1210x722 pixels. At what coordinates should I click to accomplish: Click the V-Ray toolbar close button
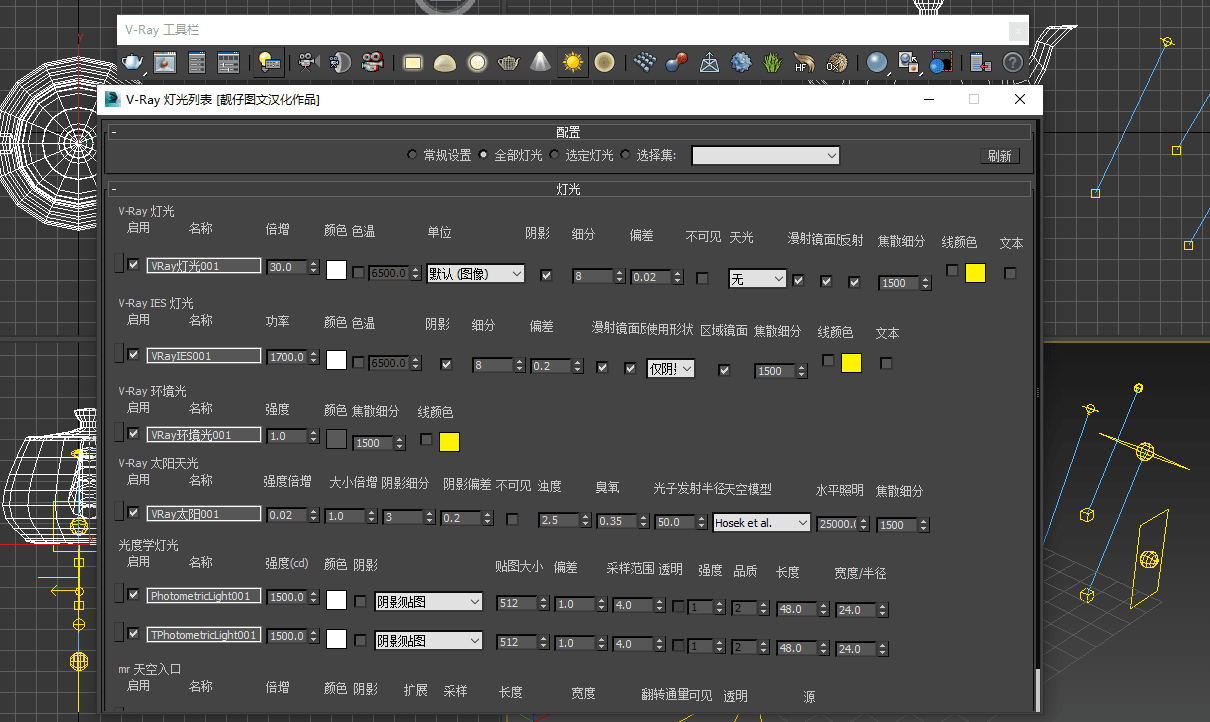[1017, 31]
